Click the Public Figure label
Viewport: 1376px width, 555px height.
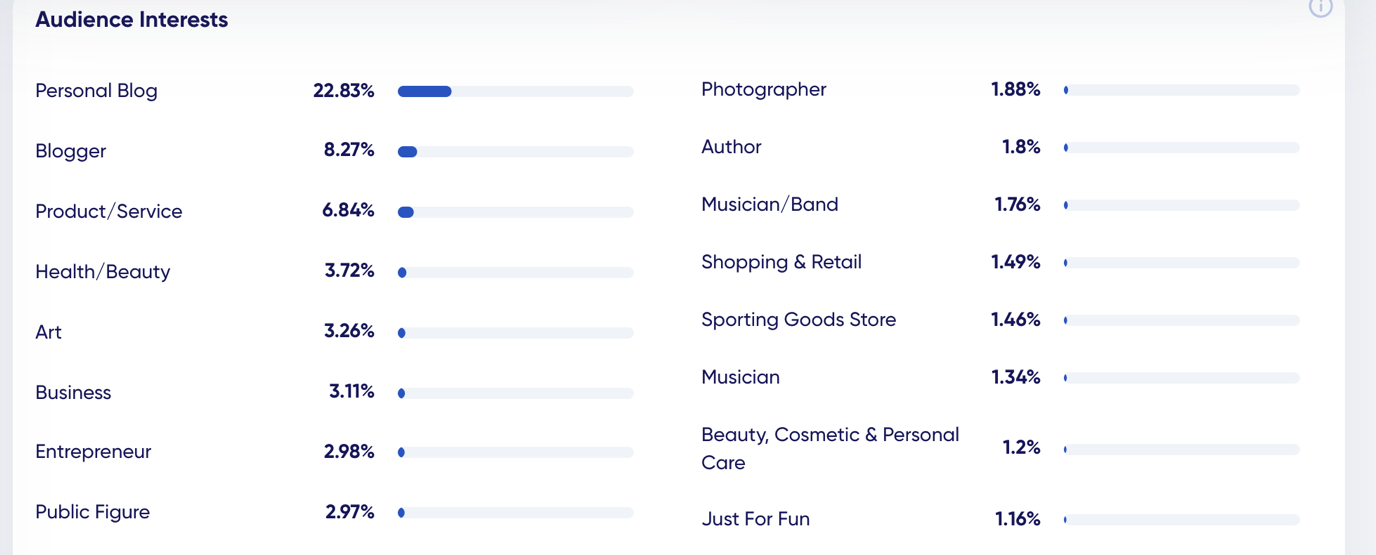[92, 512]
